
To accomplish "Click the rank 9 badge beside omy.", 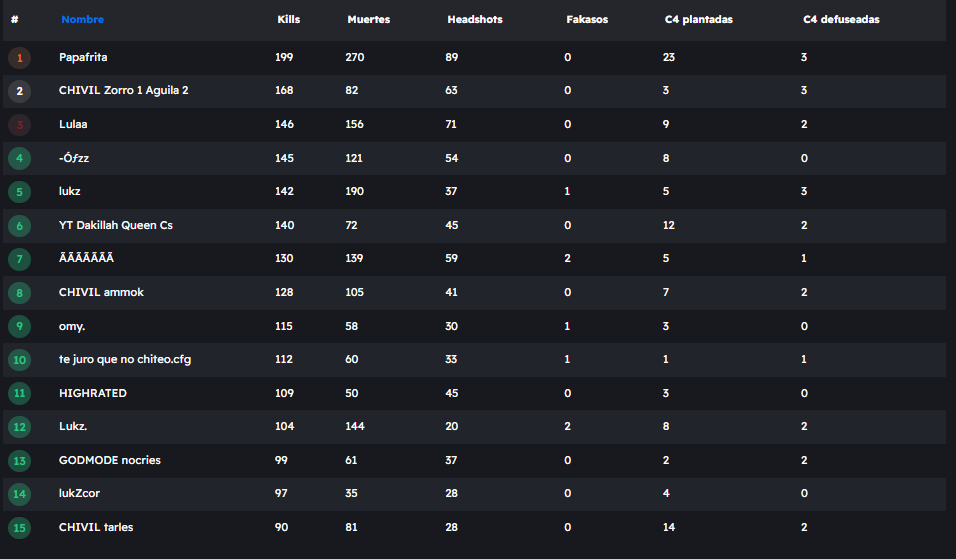I will click(19, 327).
